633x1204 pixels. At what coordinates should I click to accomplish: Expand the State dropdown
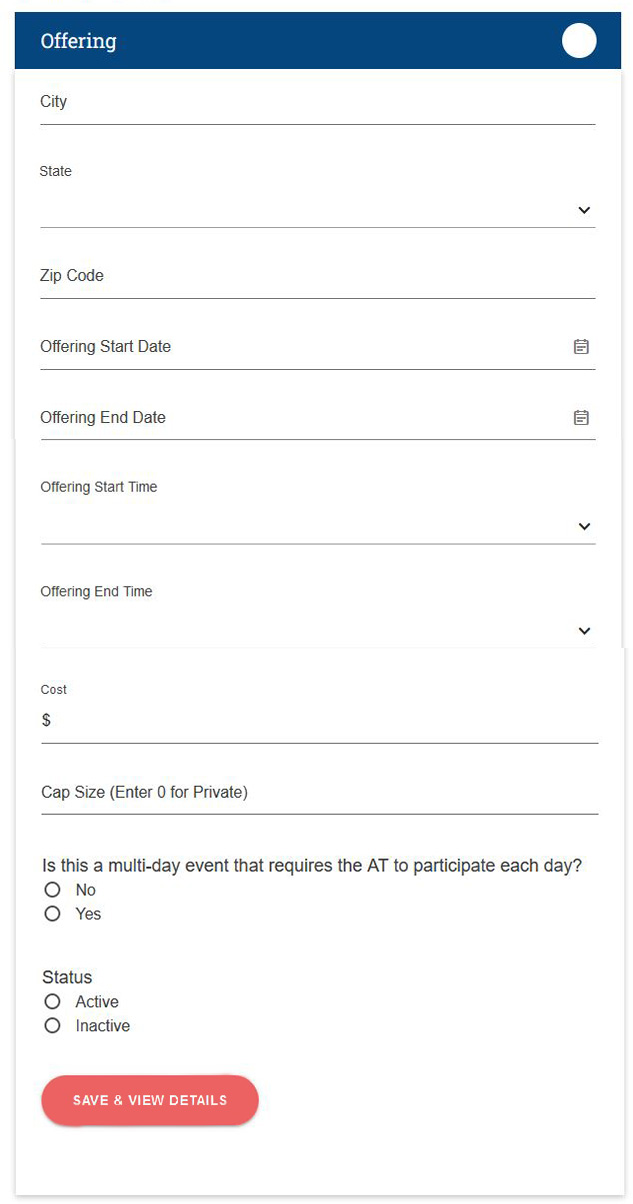[x=584, y=210]
